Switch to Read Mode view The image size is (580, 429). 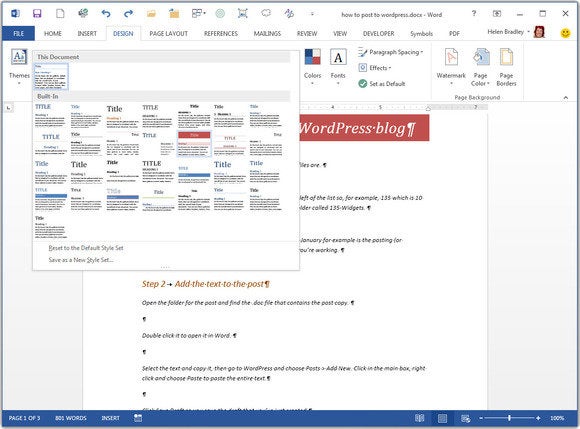tap(419, 418)
